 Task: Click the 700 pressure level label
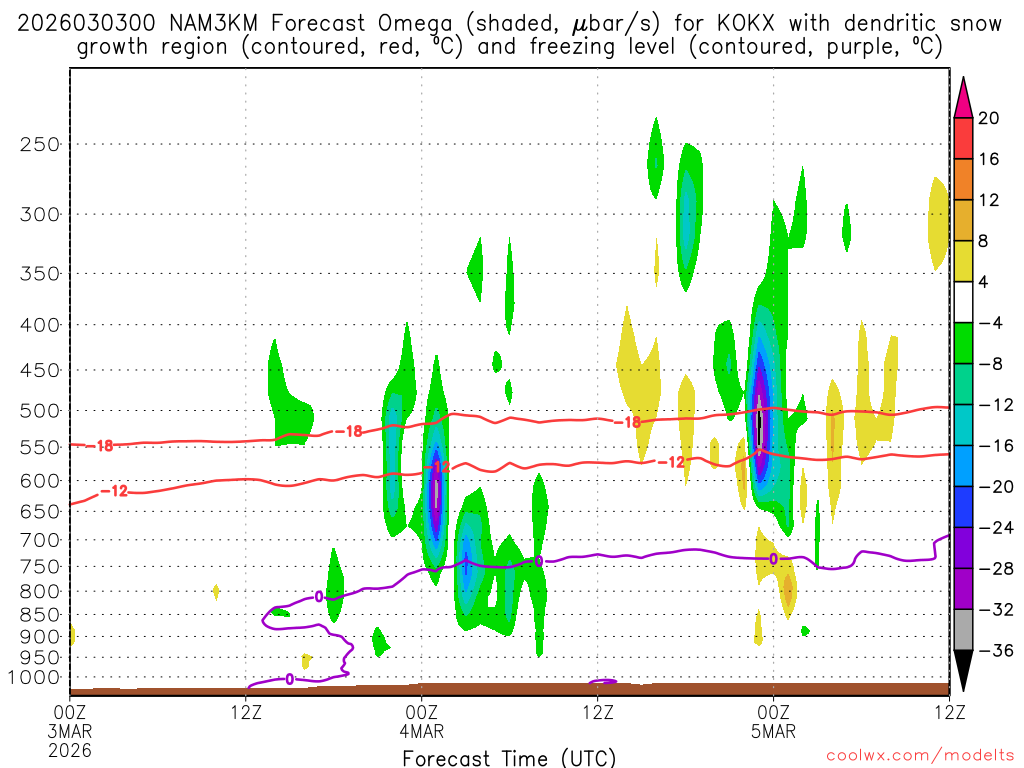pyautogui.click(x=40, y=540)
